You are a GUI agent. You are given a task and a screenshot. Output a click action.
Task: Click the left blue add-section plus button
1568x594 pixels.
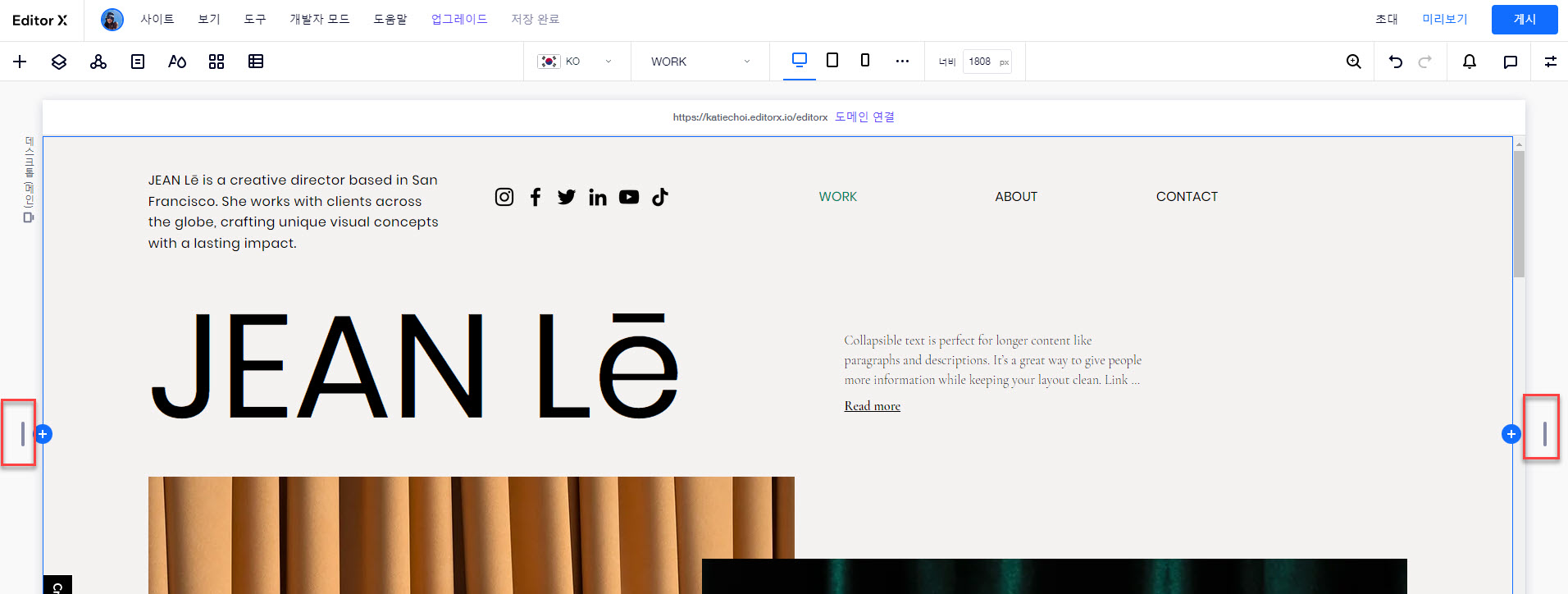pyautogui.click(x=43, y=434)
